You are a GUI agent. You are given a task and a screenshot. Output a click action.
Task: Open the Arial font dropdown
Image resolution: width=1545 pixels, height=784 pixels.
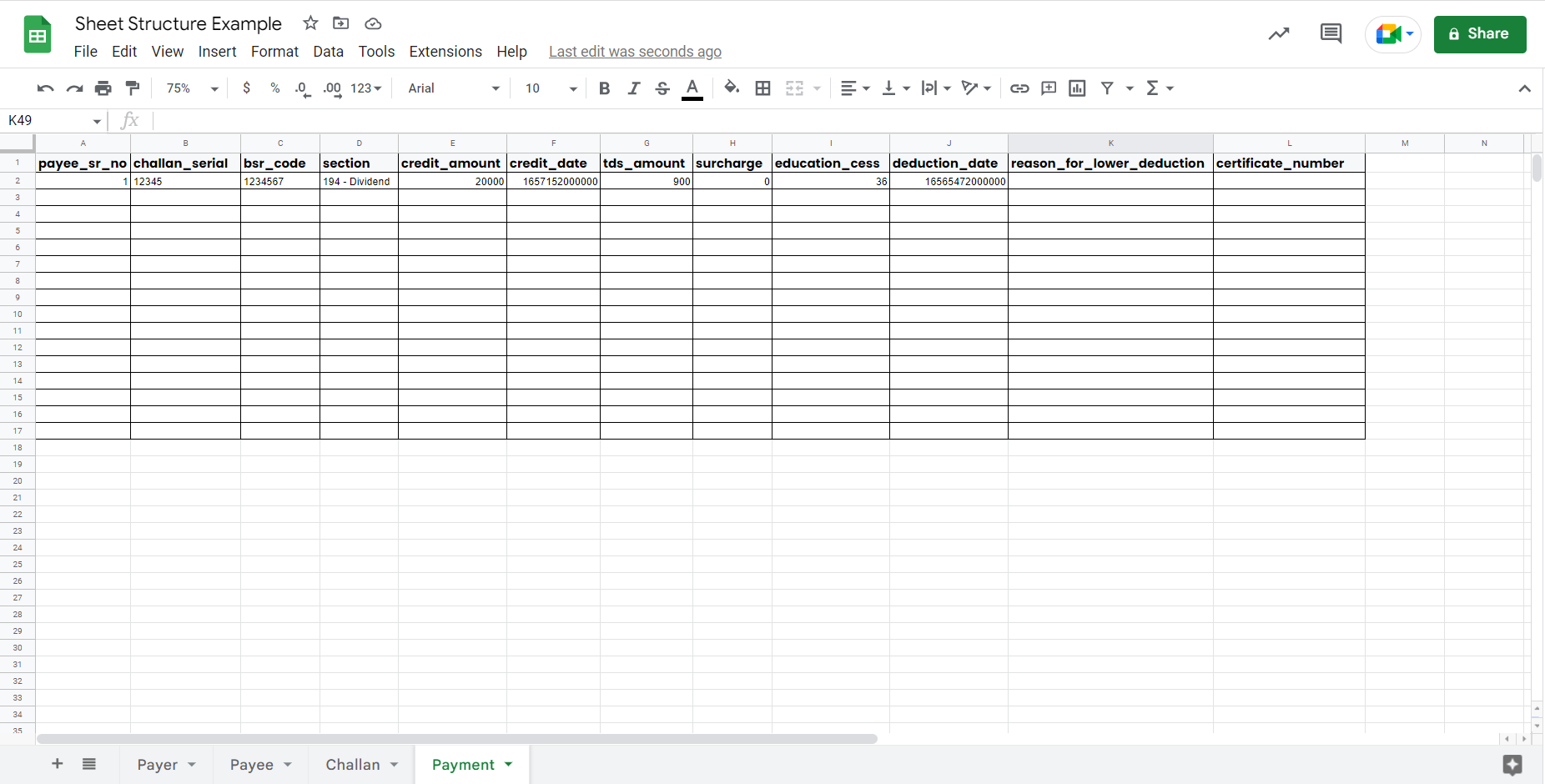(454, 88)
